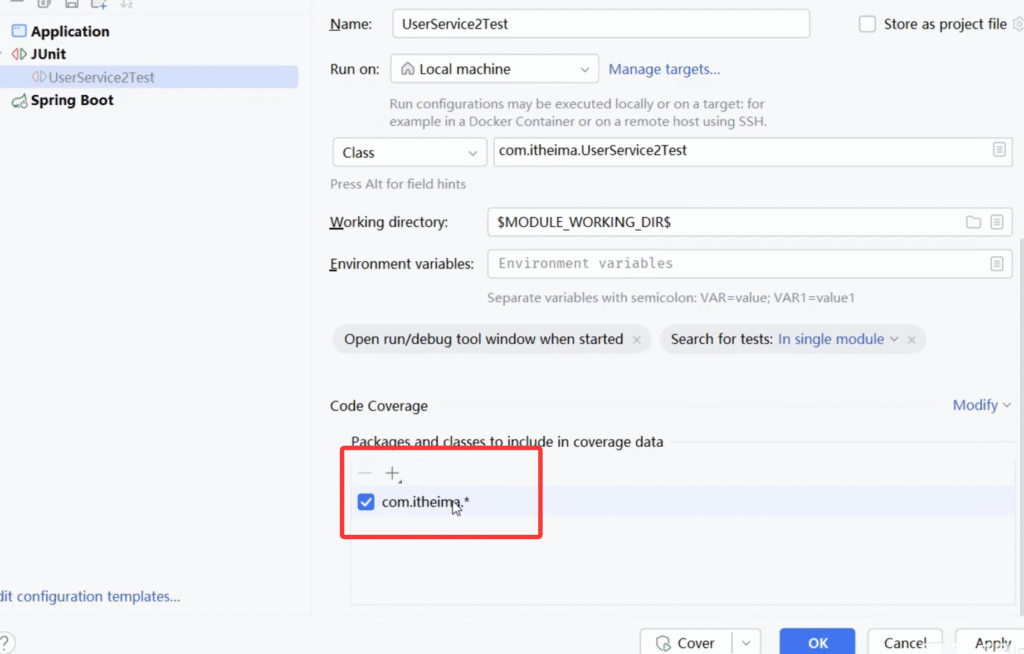Enable the Store as project file checkbox
1024x654 pixels.
click(867, 24)
